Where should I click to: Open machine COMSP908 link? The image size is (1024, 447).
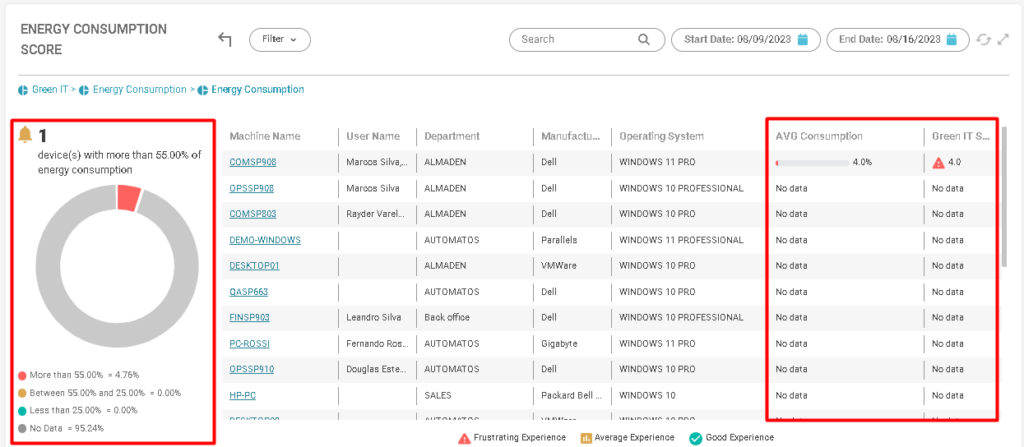(x=251, y=162)
